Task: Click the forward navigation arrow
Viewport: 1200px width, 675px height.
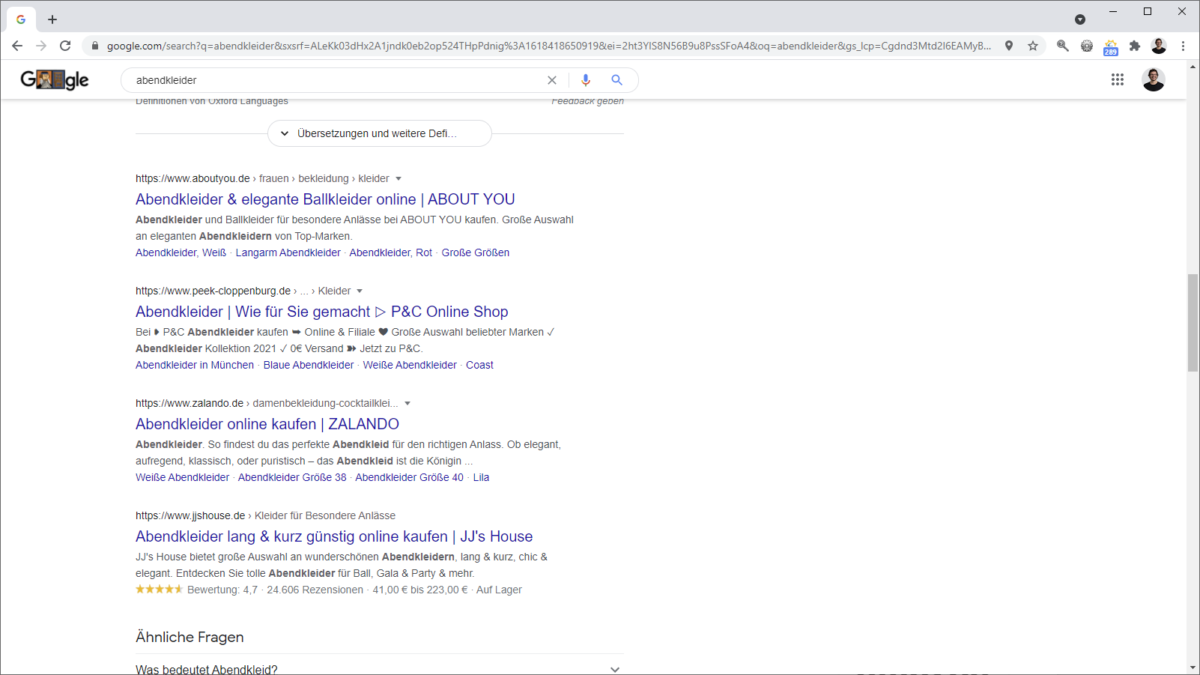Action: point(41,46)
